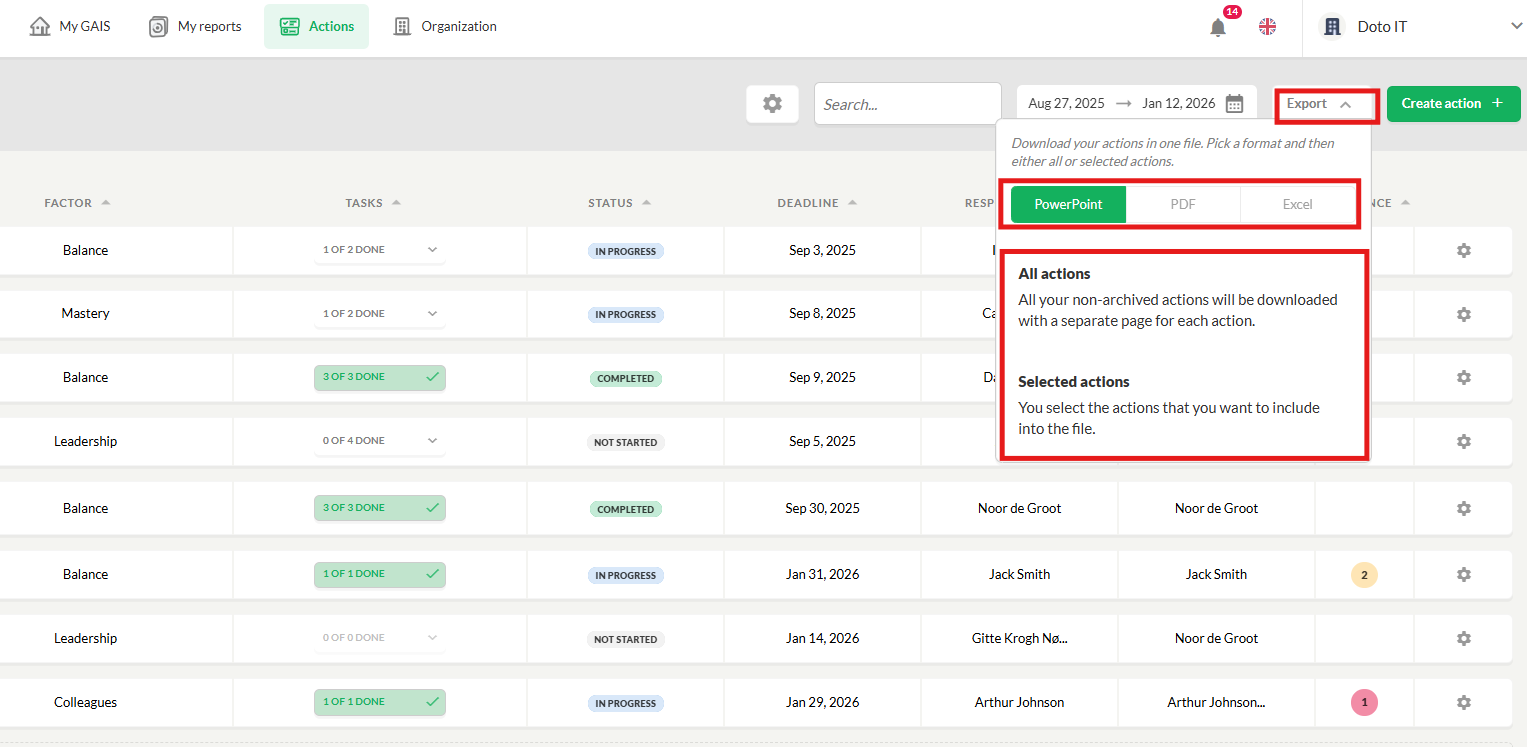Open the notifications bell with 14 badge
This screenshot has height=747, width=1527.
tap(1218, 27)
